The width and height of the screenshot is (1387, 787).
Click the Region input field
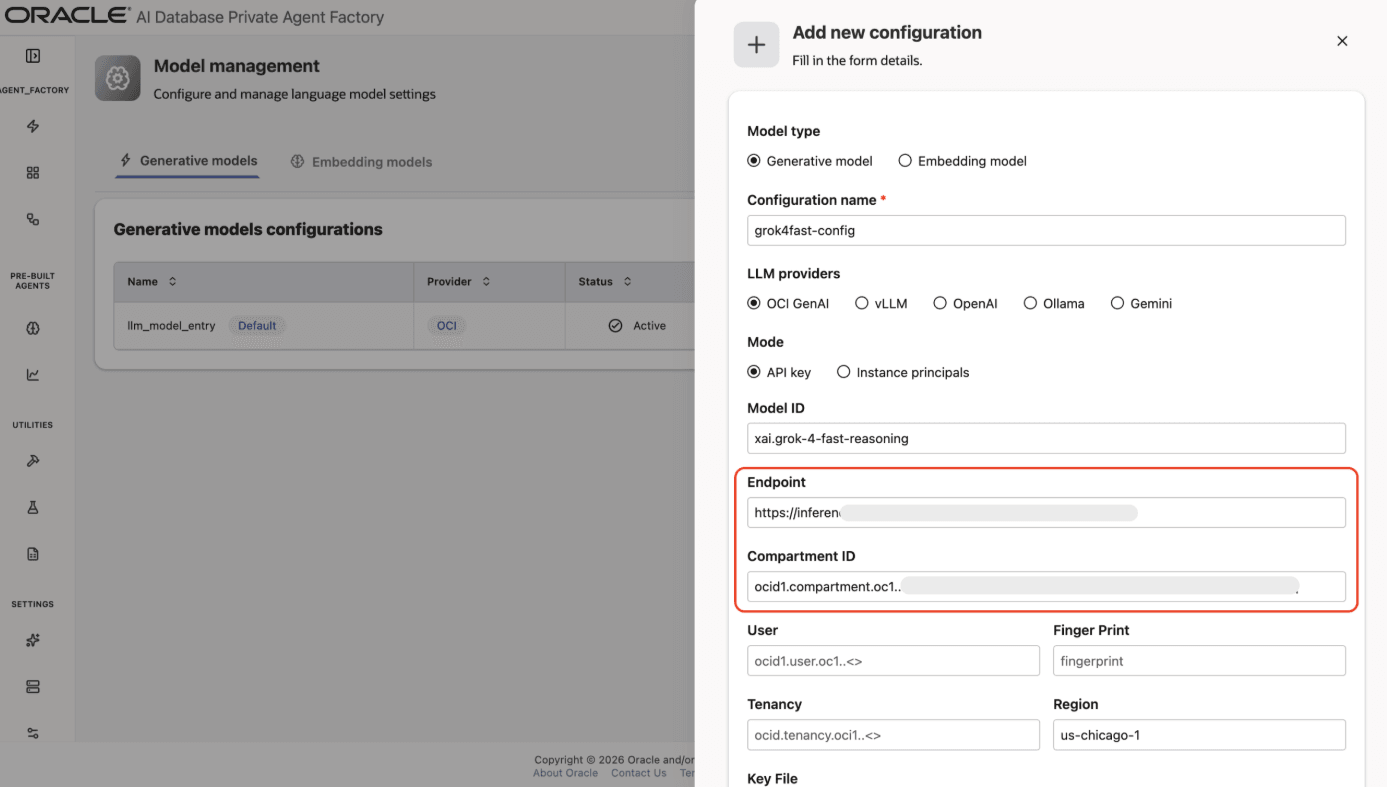1199,734
